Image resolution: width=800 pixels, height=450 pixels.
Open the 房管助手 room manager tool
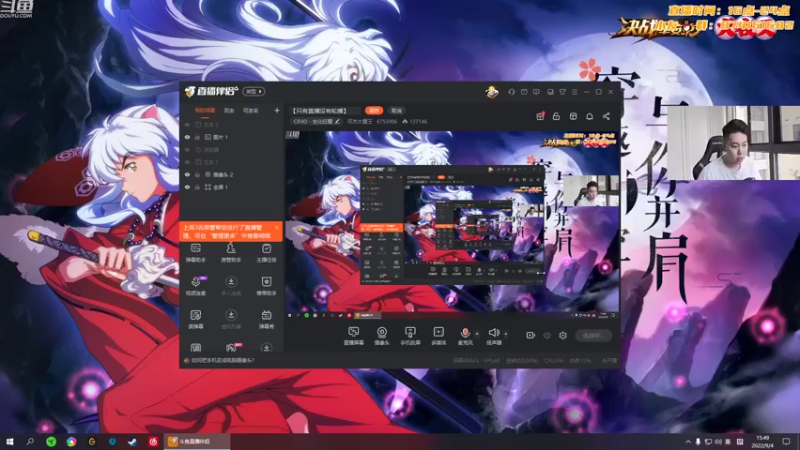coord(231,253)
